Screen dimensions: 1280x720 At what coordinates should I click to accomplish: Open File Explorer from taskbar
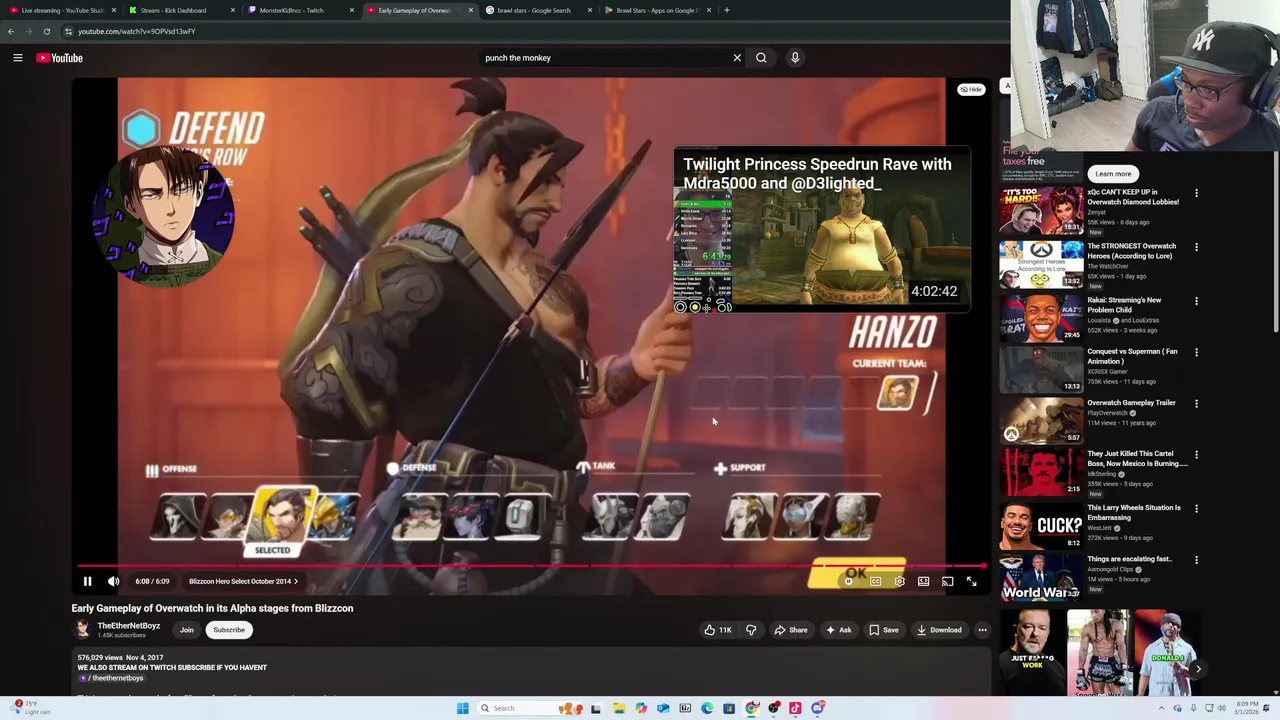tap(619, 708)
